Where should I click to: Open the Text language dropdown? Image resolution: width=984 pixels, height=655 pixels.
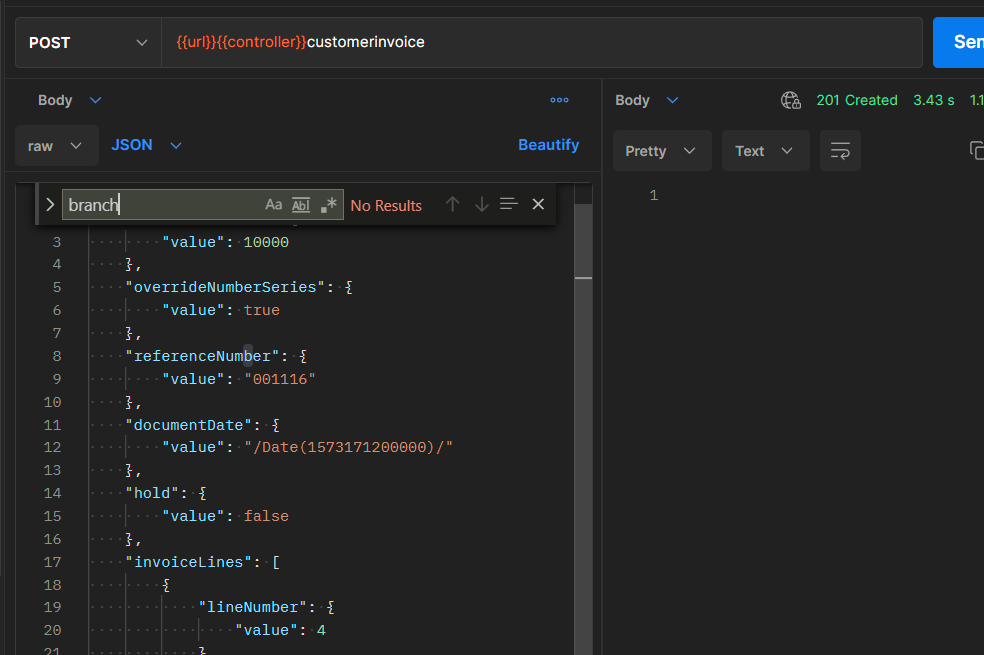(765, 150)
